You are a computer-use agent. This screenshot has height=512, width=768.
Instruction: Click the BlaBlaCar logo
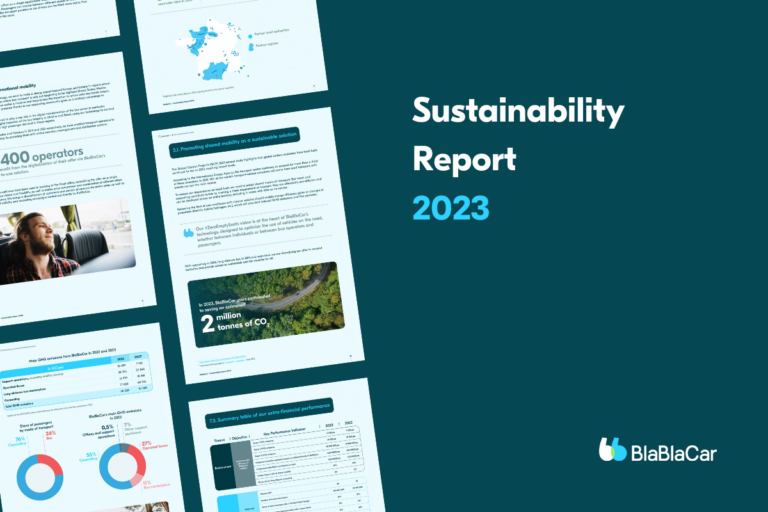pyautogui.click(x=657, y=450)
